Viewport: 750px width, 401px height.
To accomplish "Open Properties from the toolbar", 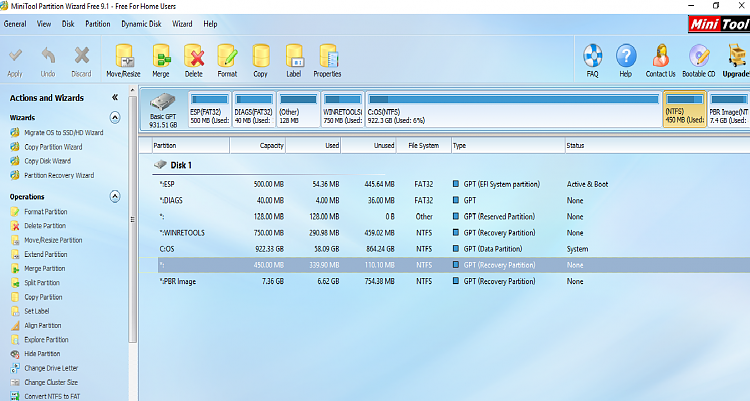I will tap(328, 56).
